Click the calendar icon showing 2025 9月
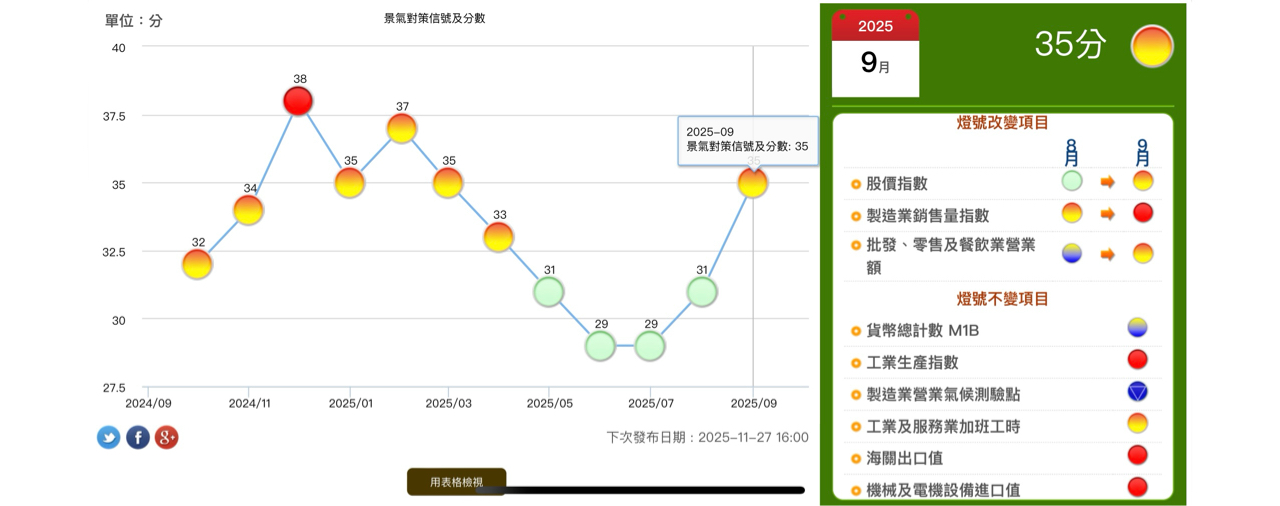The height and width of the screenshot is (506, 1280). (x=875, y=54)
